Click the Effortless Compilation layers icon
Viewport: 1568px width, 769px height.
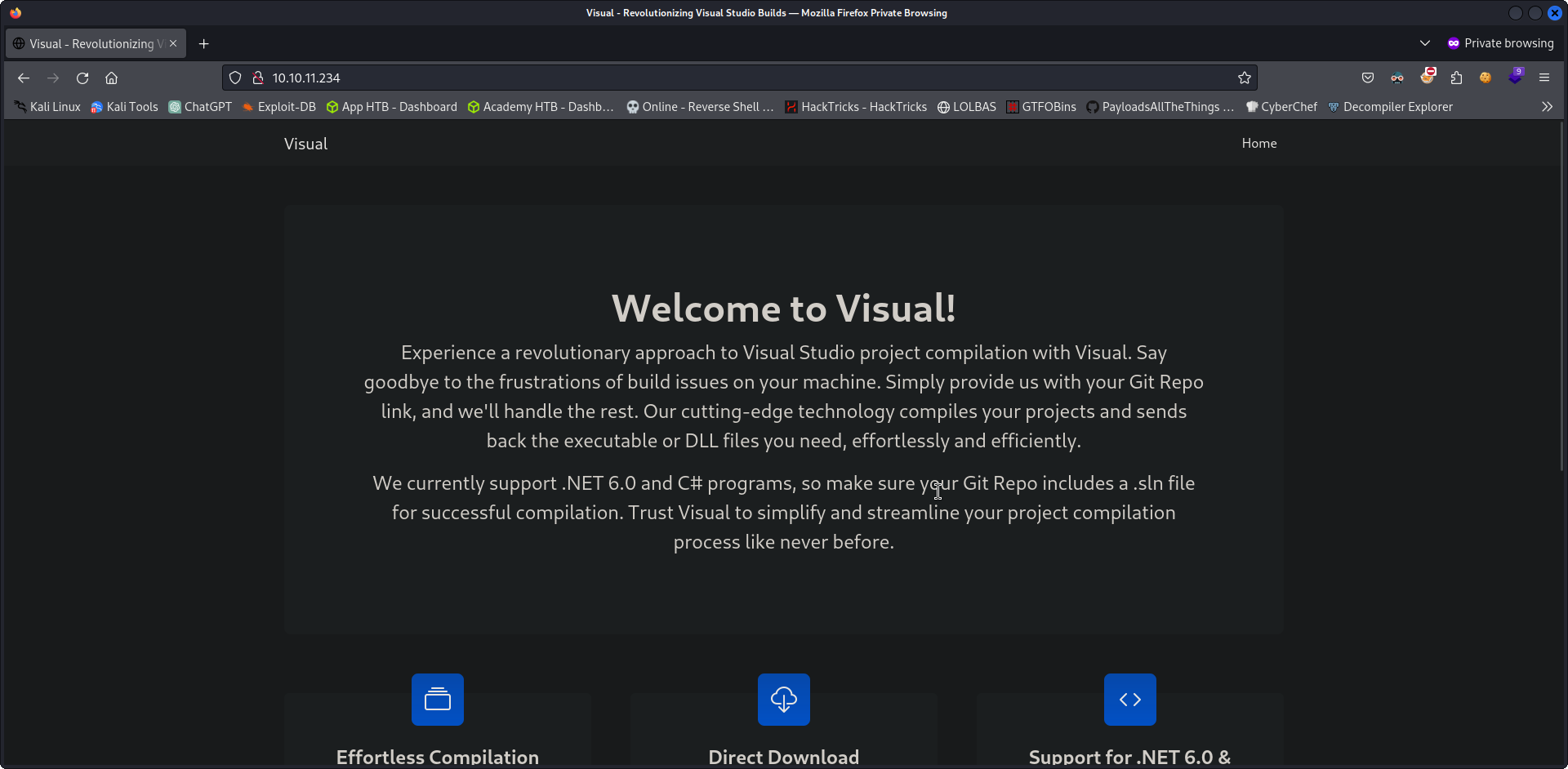pos(438,700)
